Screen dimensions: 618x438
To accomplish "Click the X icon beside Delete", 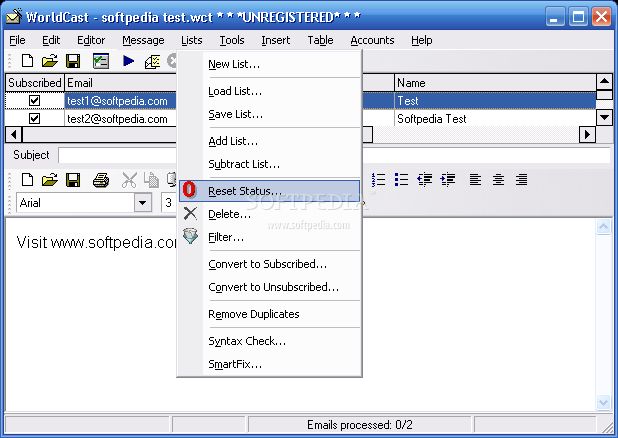I will pos(190,213).
